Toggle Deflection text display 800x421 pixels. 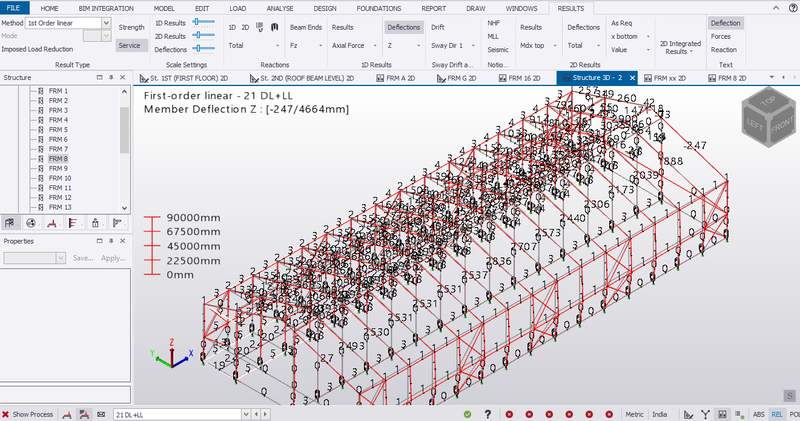pyautogui.click(x=725, y=23)
